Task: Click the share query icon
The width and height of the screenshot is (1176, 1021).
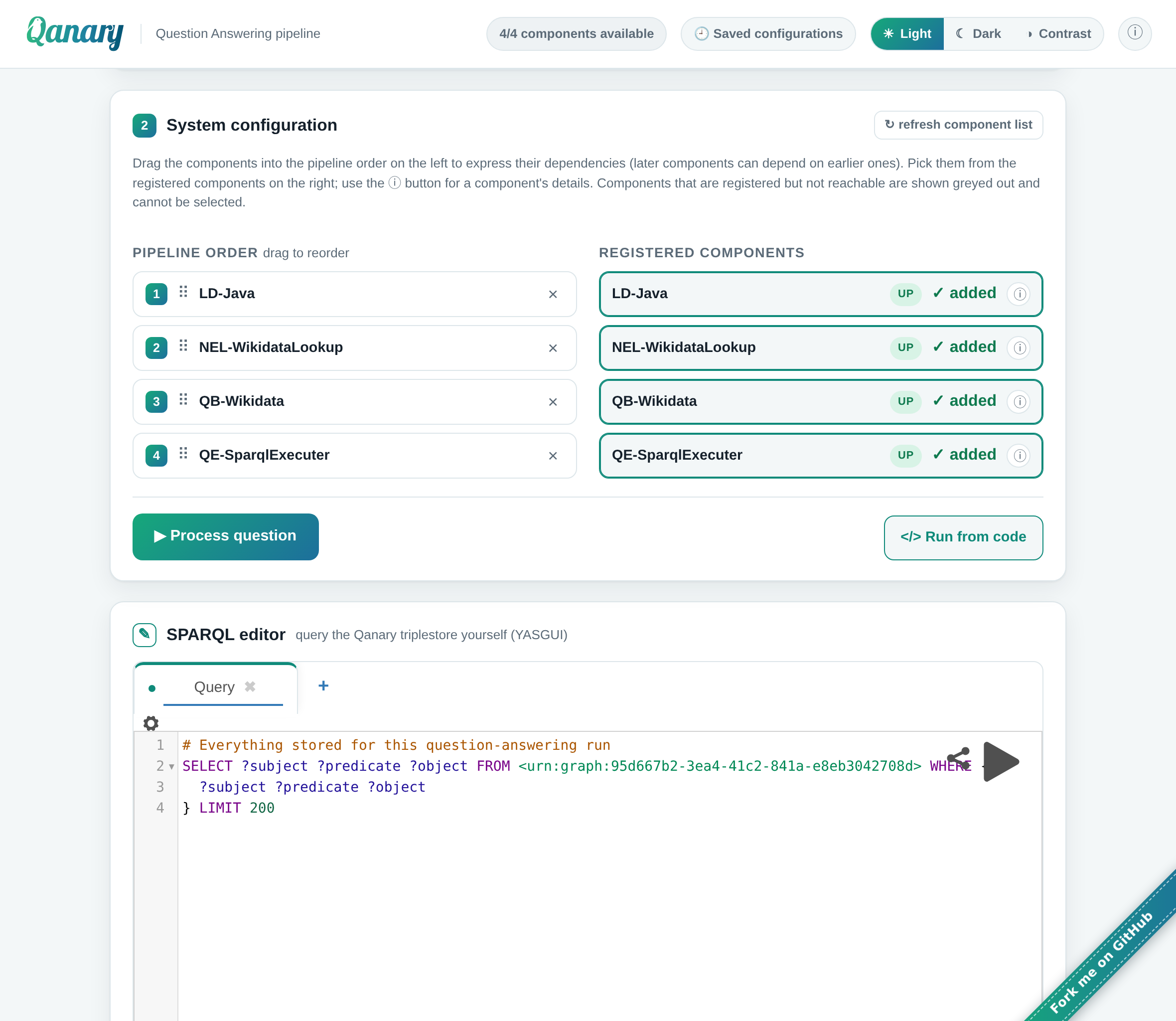Action: pos(958,758)
